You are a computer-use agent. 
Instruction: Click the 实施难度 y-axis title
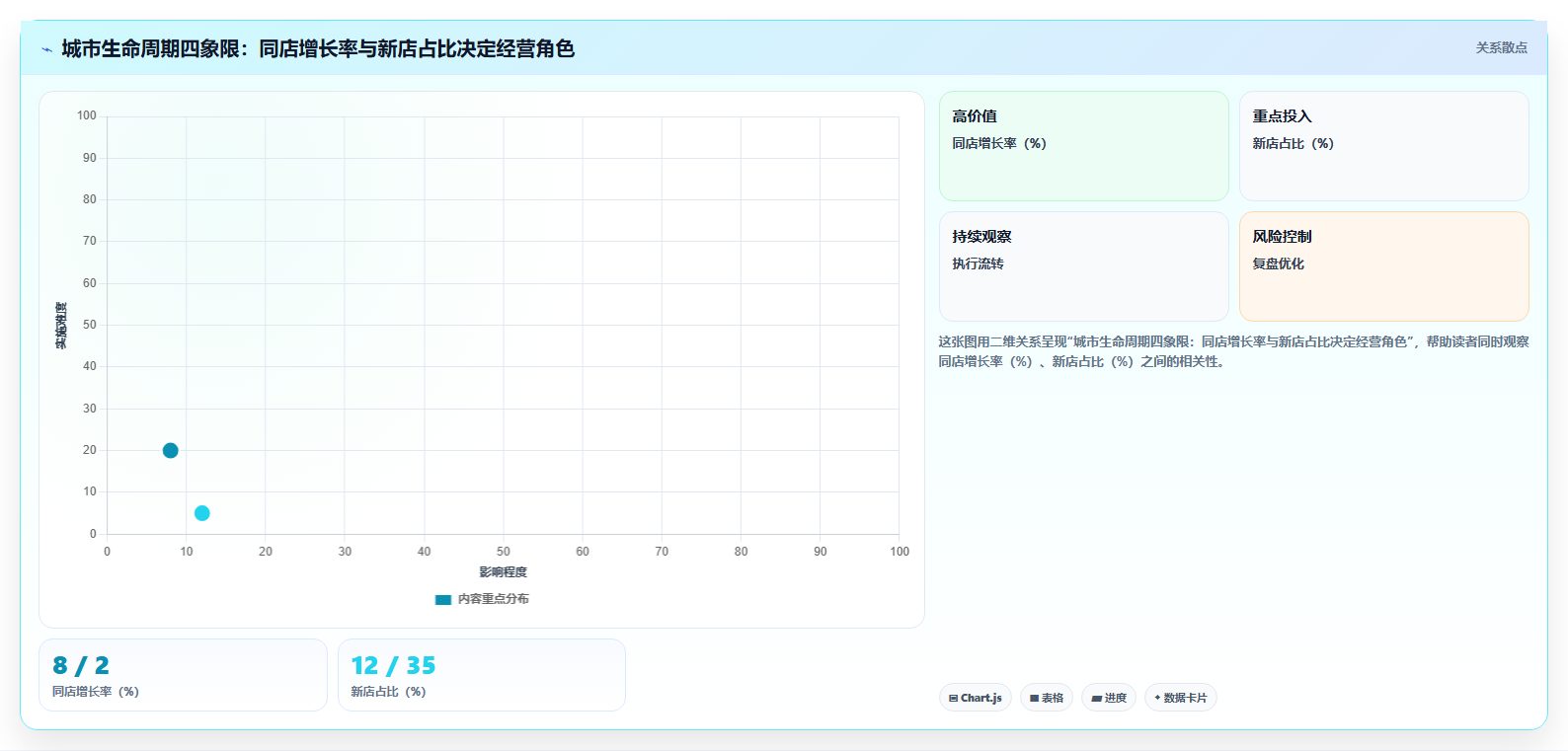61,326
